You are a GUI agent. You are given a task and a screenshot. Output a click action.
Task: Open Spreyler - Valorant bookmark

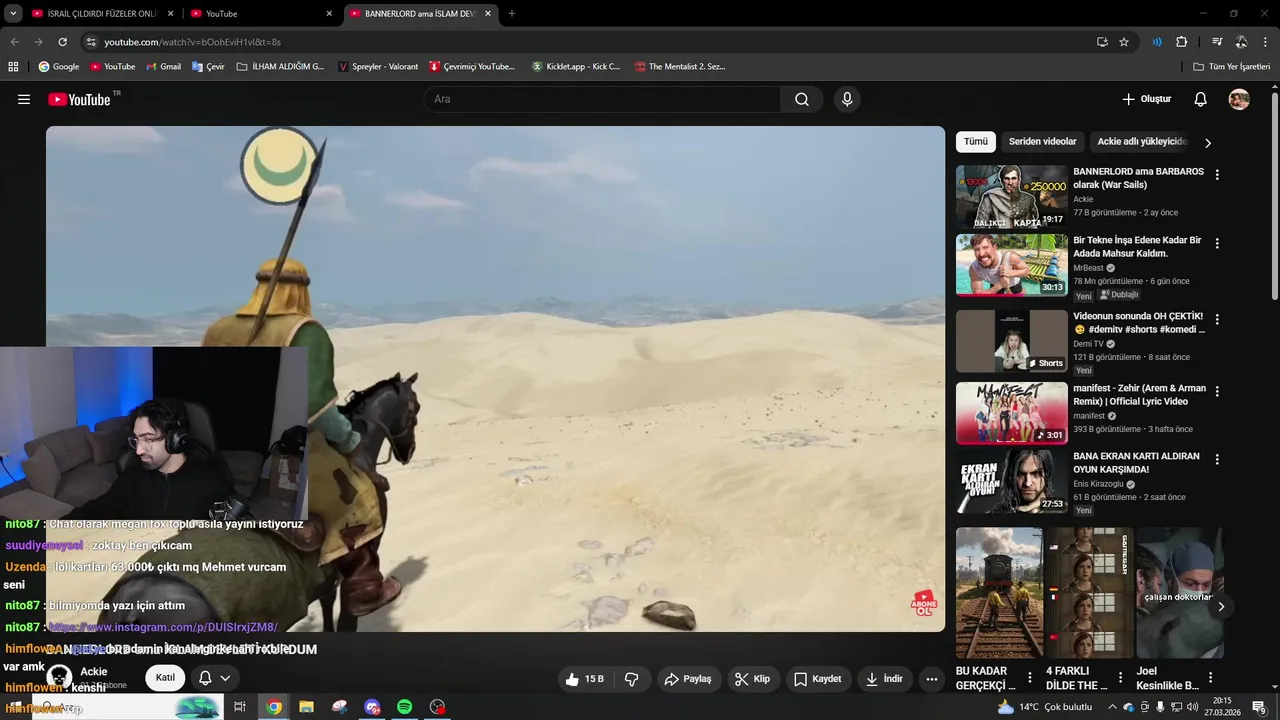pyautogui.click(x=378, y=67)
